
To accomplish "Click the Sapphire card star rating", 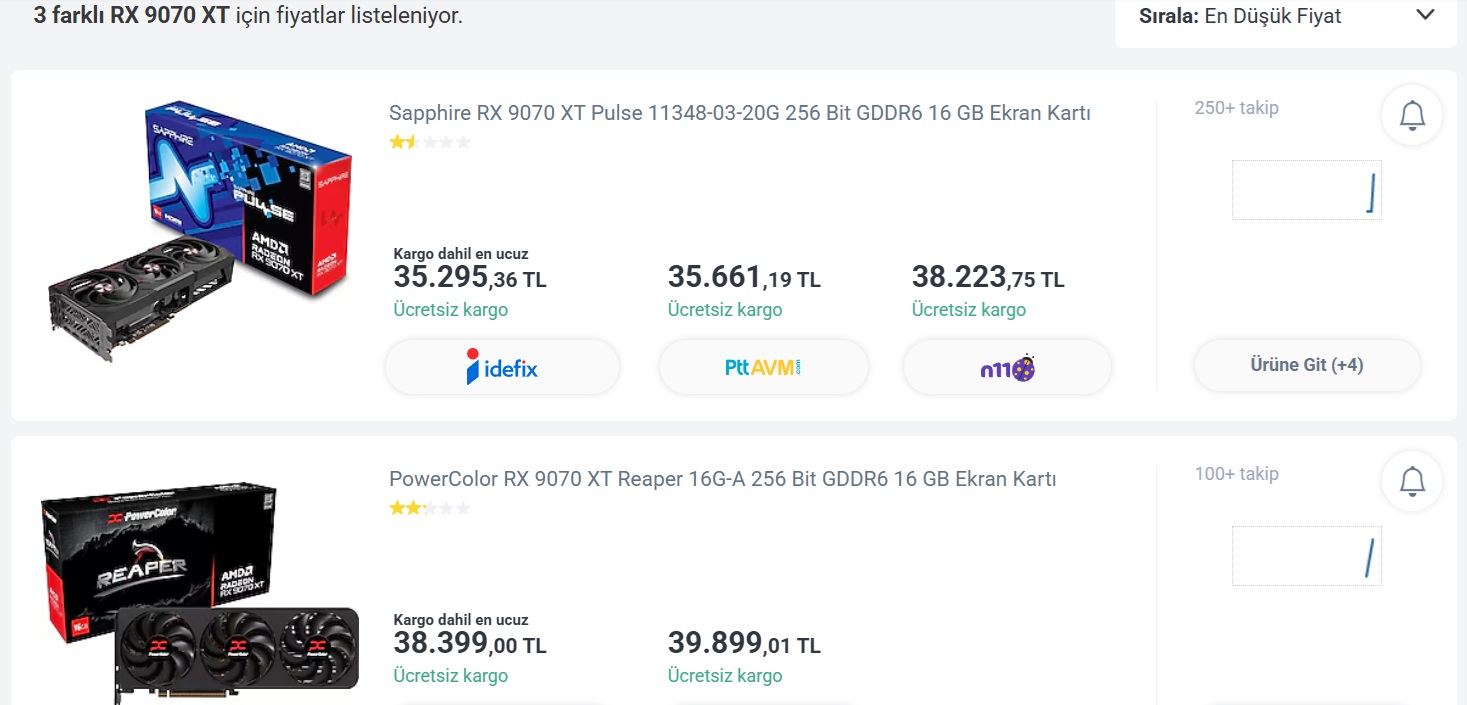I will [430, 142].
